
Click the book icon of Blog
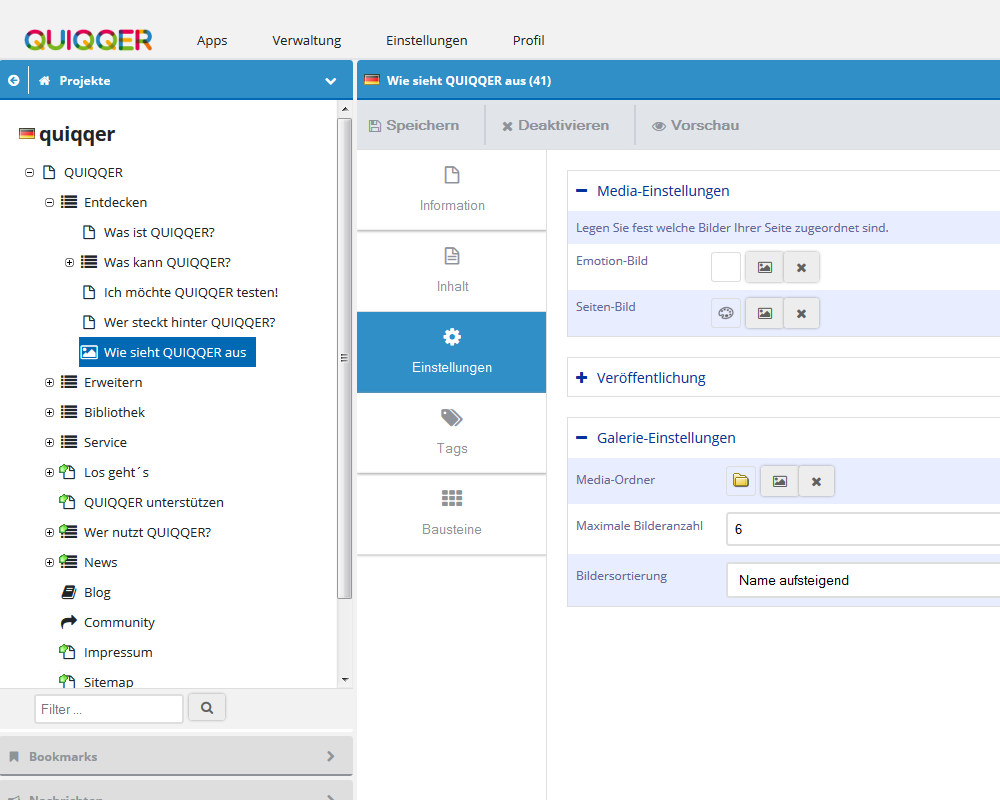pos(68,592)
